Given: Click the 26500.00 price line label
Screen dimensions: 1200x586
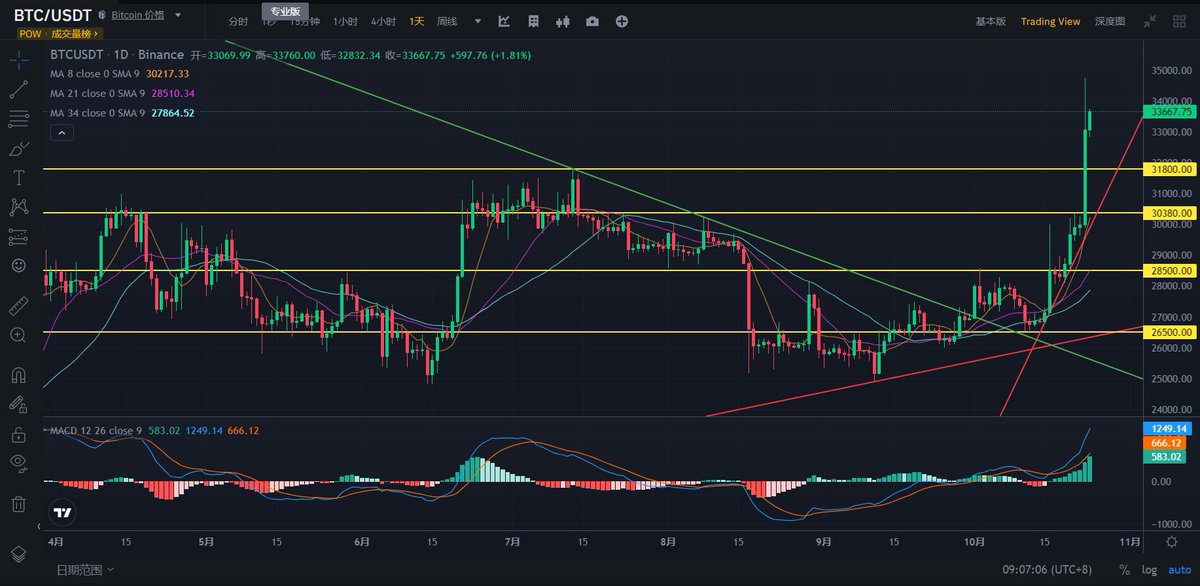Looking at the screenshot, I should tap(1170, 332).
